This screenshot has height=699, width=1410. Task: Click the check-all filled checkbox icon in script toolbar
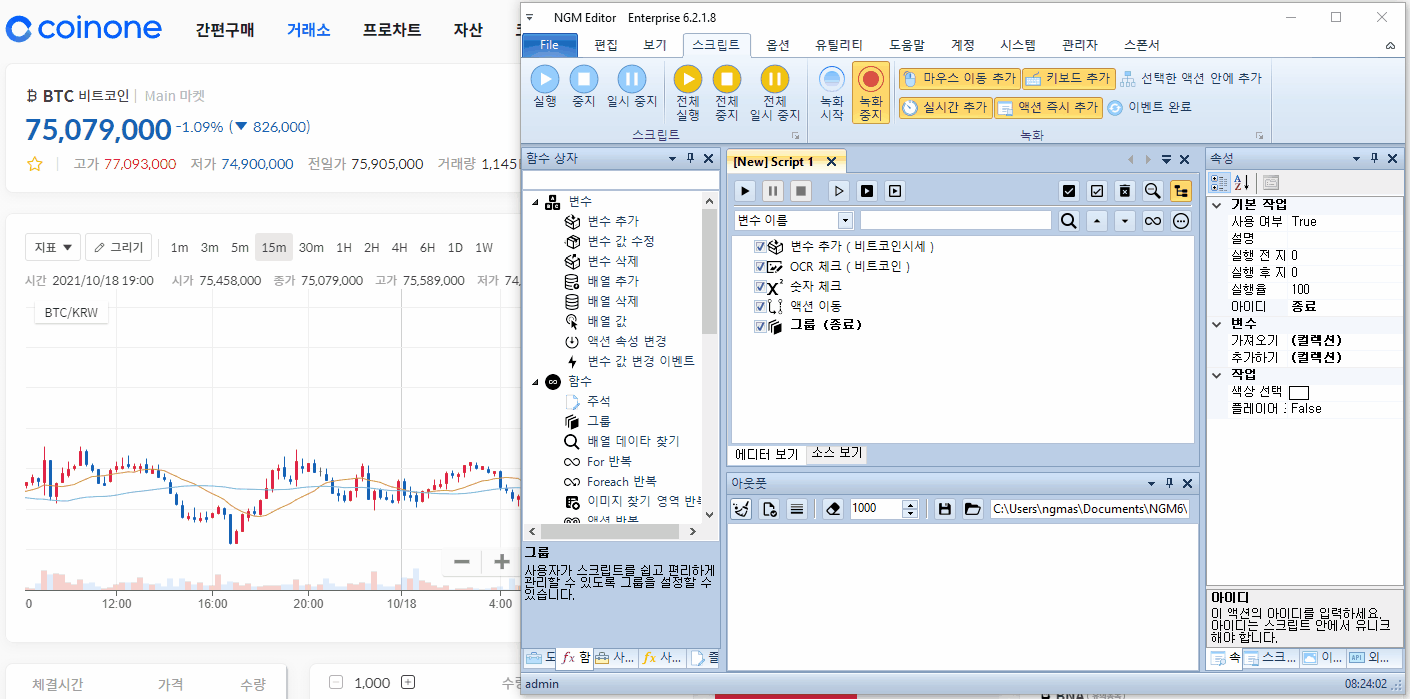[1069, 191]
